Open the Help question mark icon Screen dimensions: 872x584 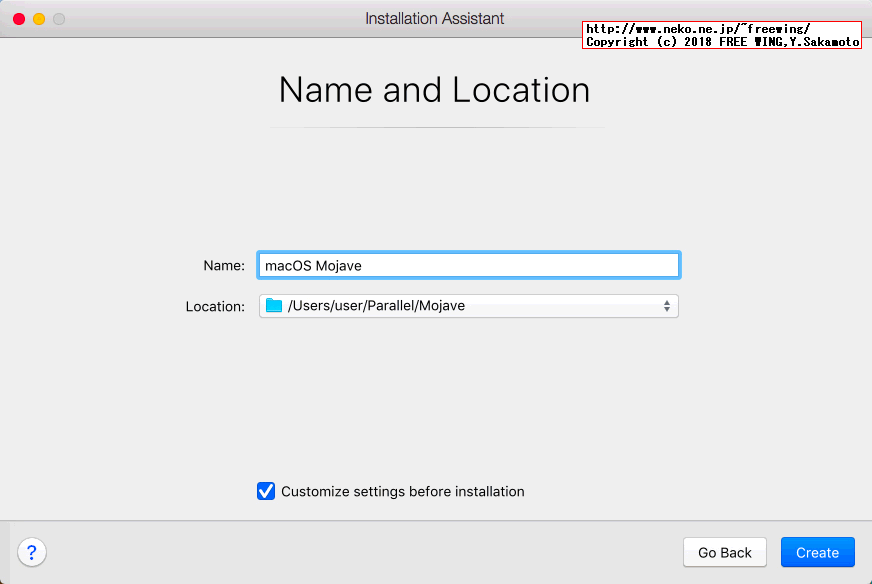coord(32,552)
